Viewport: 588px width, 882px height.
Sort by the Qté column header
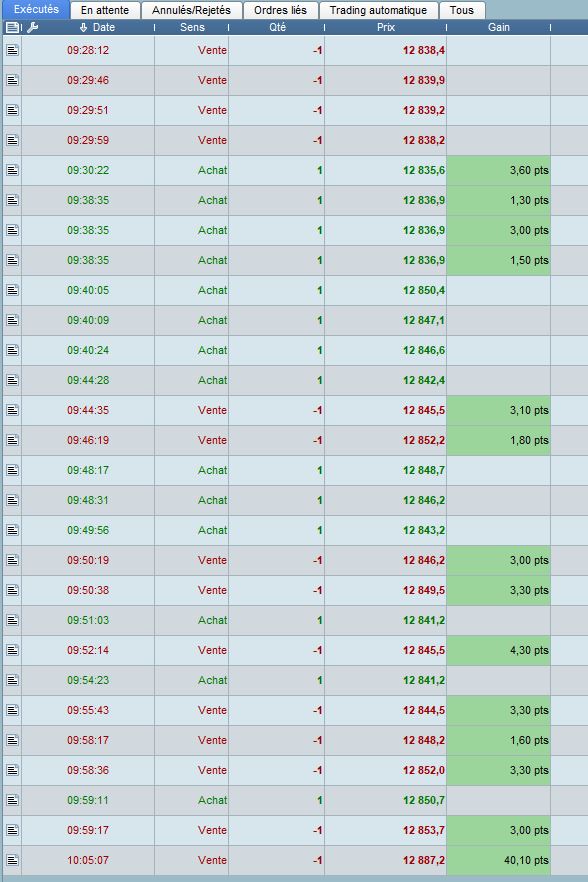(277, 27)
